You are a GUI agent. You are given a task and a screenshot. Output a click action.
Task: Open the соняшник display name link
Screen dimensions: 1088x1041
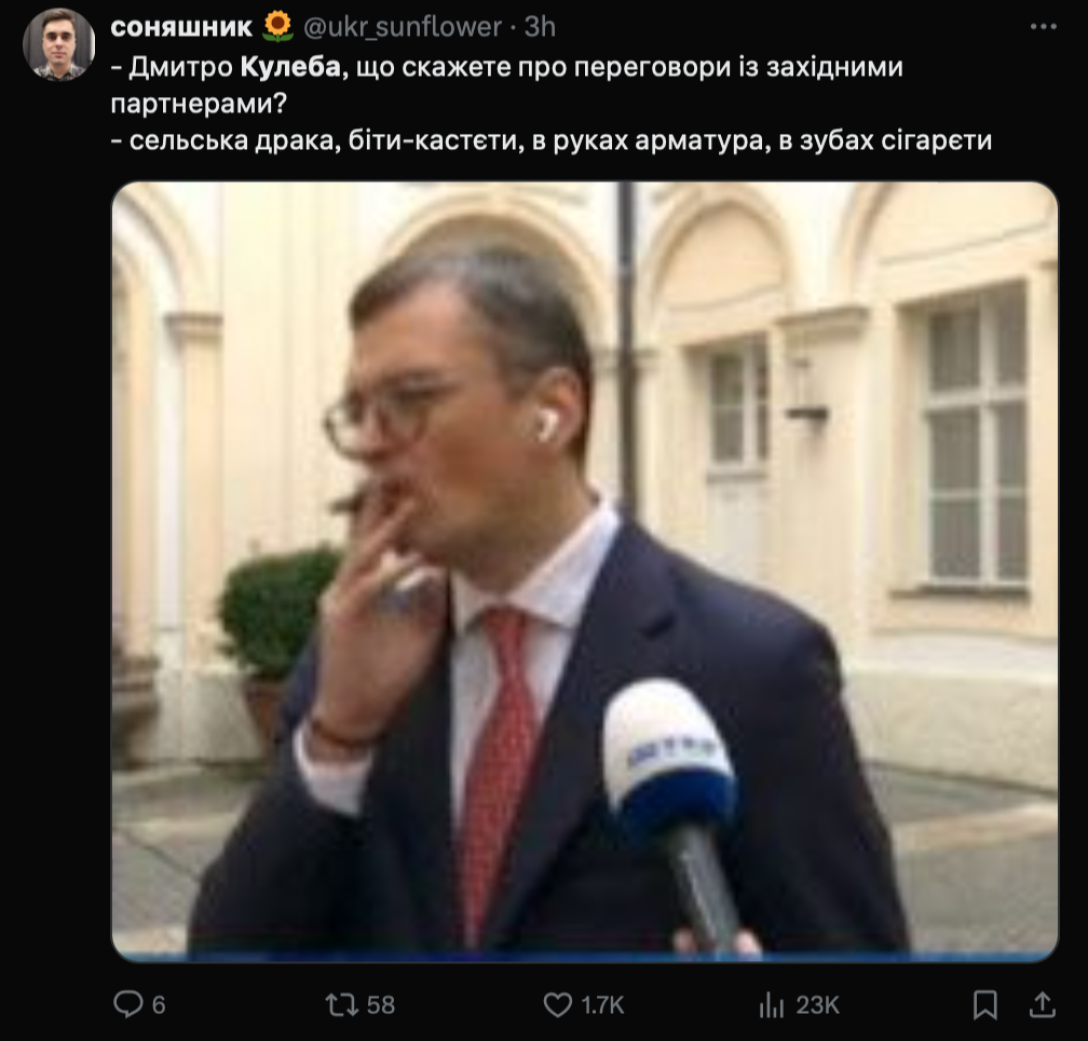(x=181, y=27)
